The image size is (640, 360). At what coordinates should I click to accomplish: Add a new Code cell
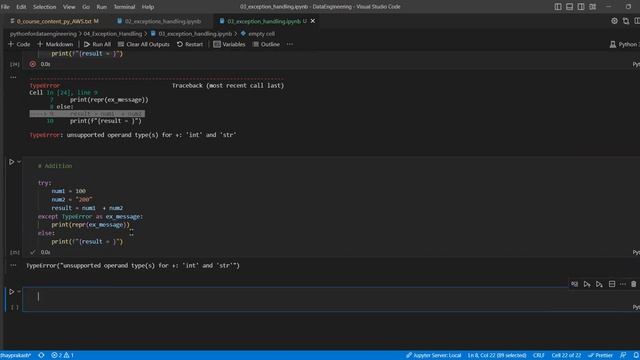[19, 44]
